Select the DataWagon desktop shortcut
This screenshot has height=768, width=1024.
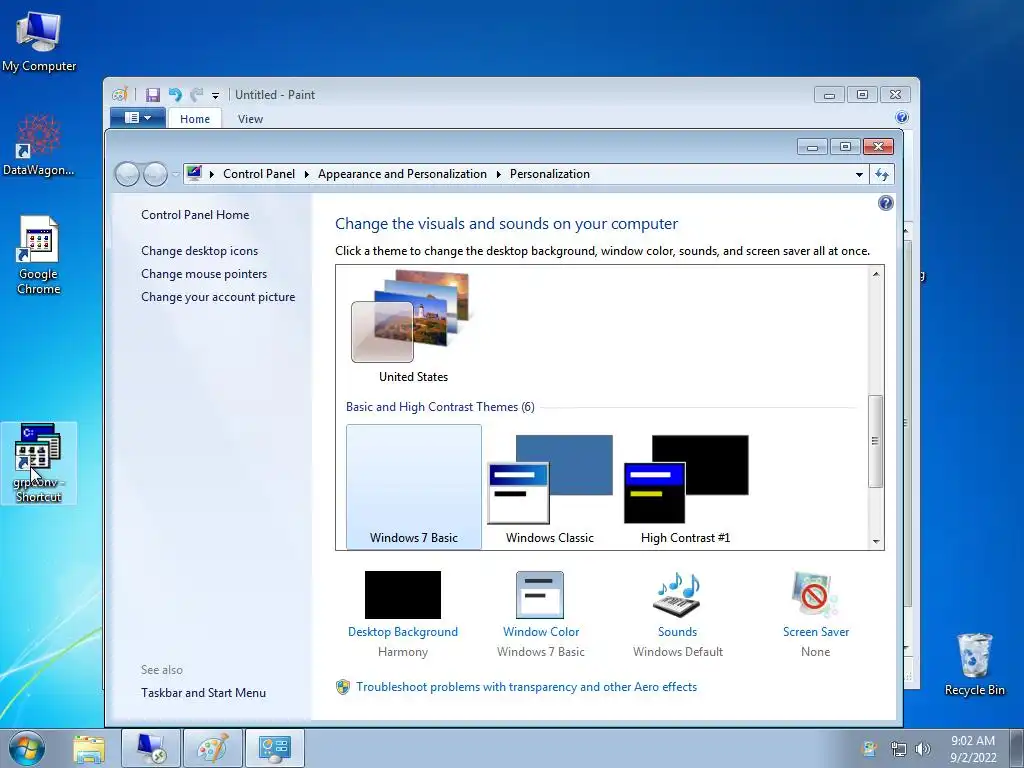point(39,145)
